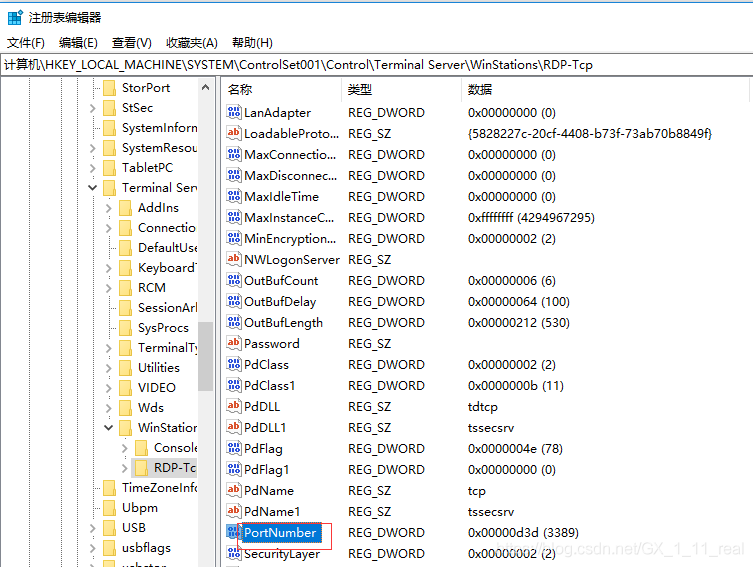Screen dimensions: 753x567
Task: Click the PdClass DWORD value icon
Action: [234, 364]
